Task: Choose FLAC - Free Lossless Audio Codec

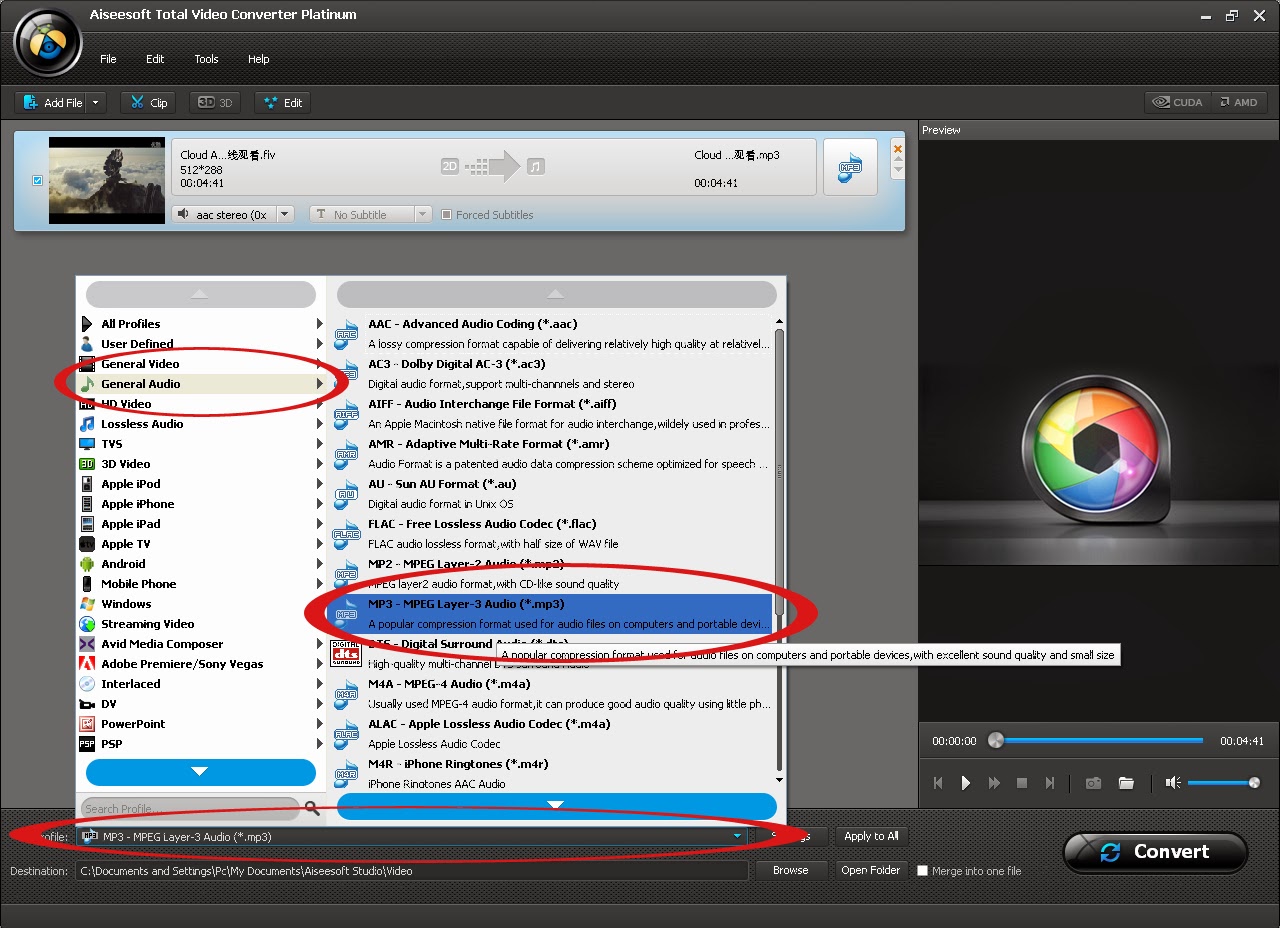Action: point(552,534)
